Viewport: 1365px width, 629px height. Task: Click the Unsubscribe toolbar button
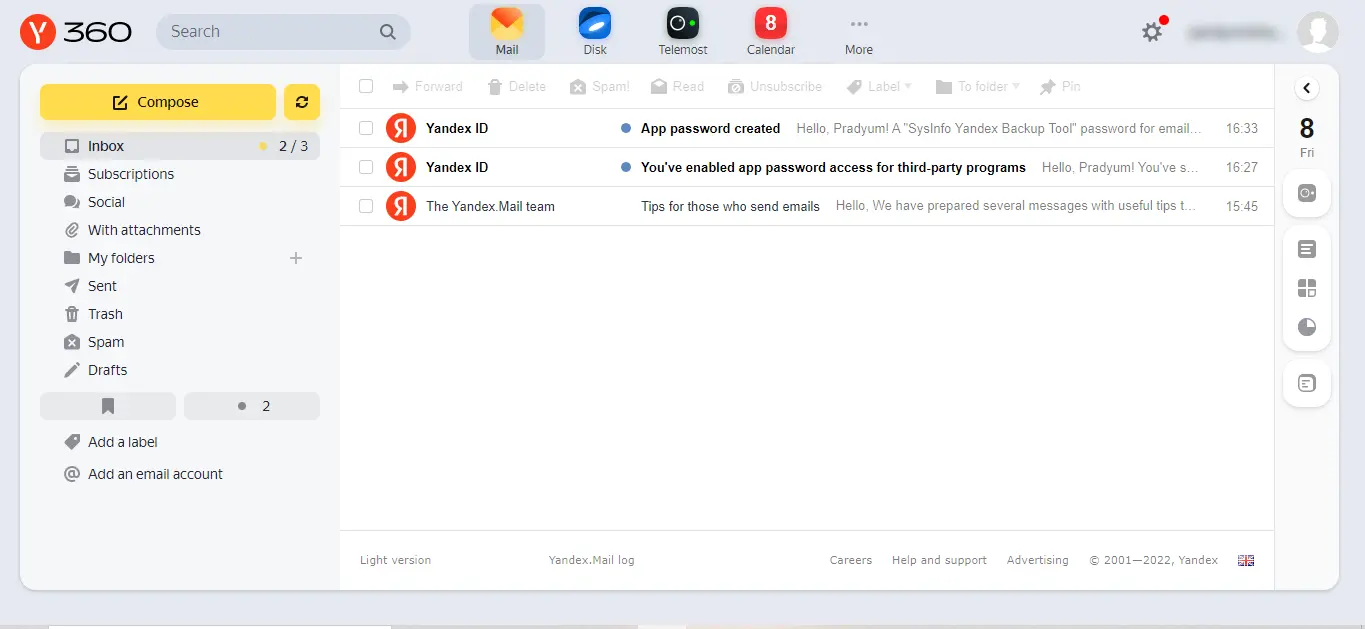[x=775, y=87]
